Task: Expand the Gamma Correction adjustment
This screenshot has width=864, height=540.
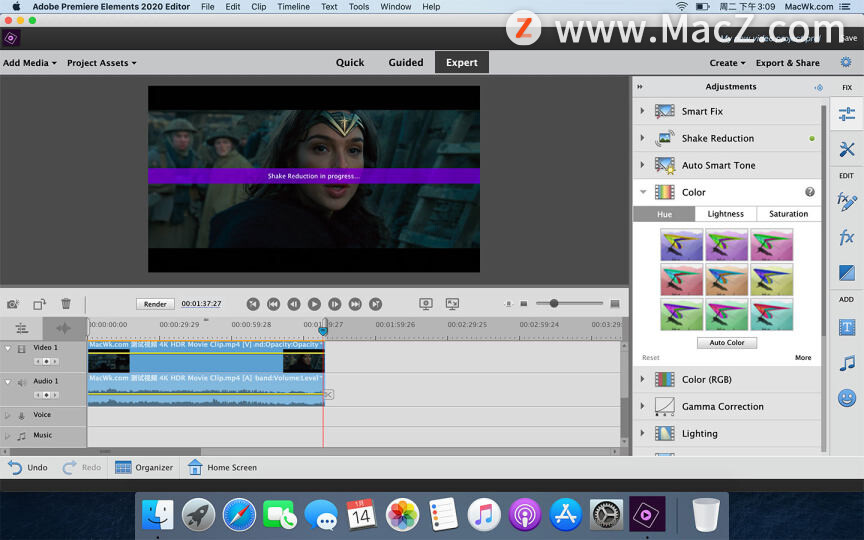Action: click(642, 406)
